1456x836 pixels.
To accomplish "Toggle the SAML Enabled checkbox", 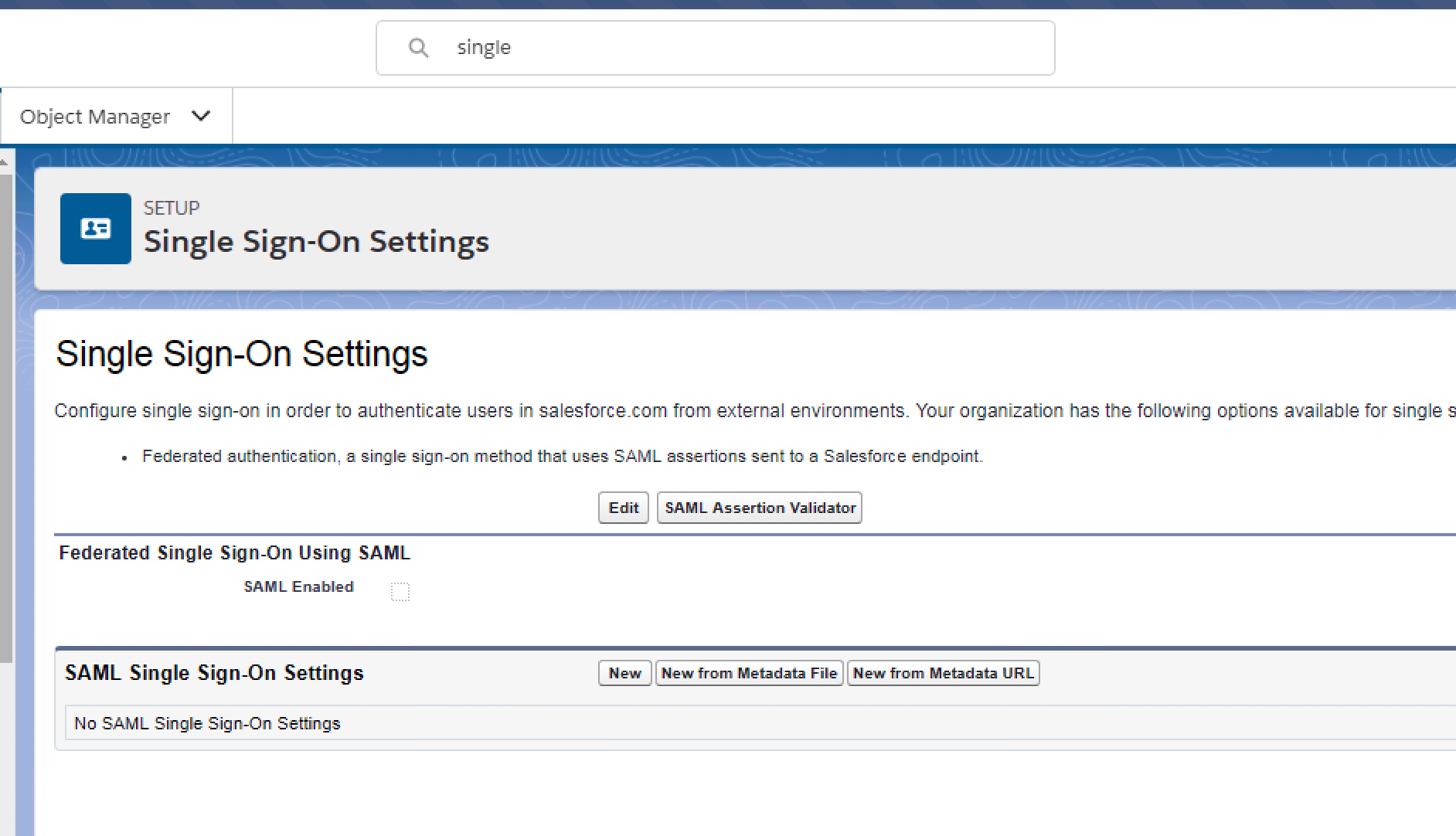I will tap(400, 592).
